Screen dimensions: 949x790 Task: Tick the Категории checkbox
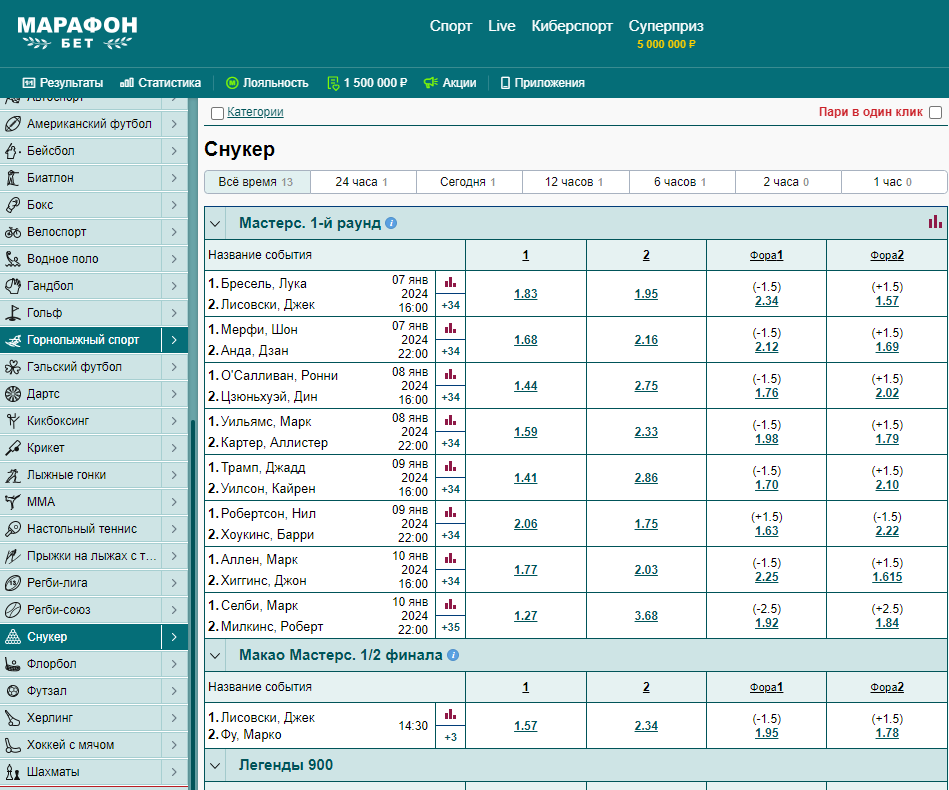[217, 113]
